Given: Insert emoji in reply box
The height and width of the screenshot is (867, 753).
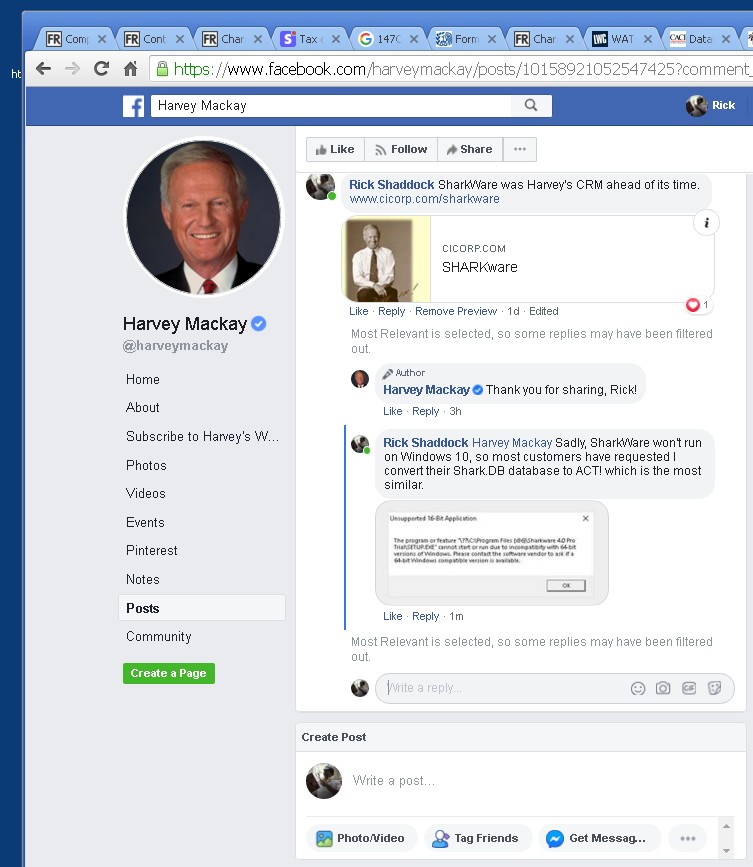Looking at the screenshot, I should click(x=638, y=688).
